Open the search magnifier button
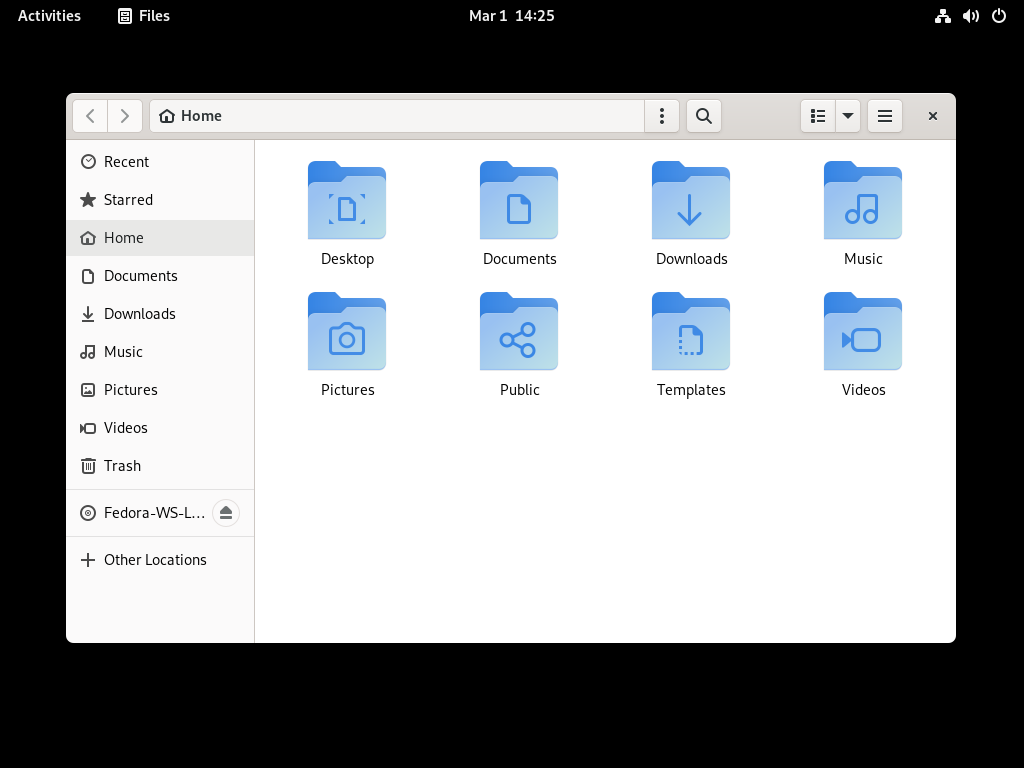This screenshot has height=768, width=1024. [703, 116]
